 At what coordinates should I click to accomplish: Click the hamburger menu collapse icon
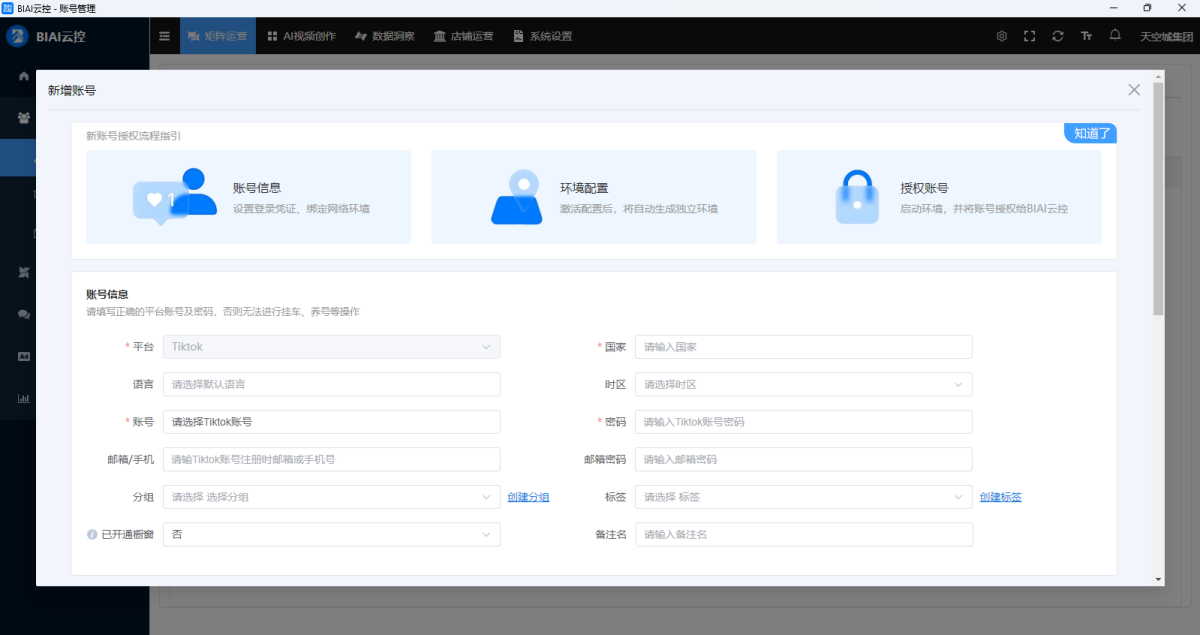[165, 36]
